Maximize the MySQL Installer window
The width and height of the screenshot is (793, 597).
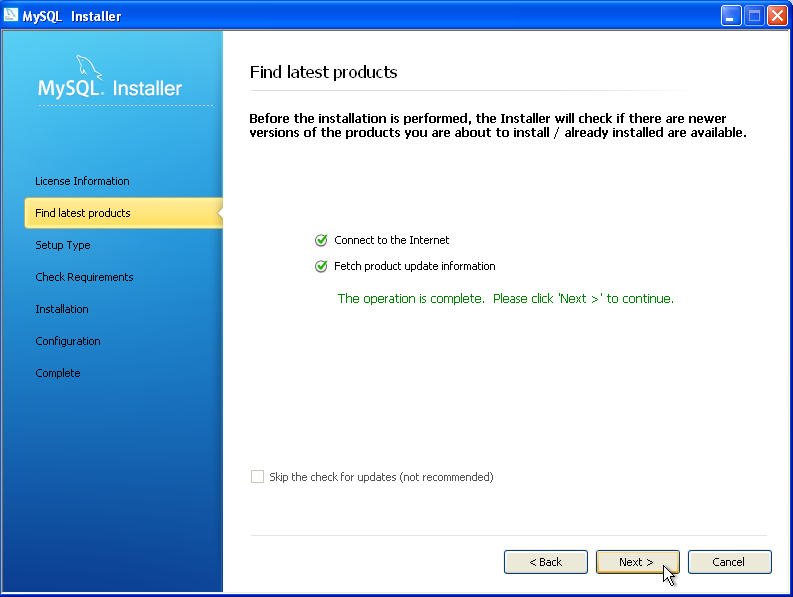coord(754,15)
